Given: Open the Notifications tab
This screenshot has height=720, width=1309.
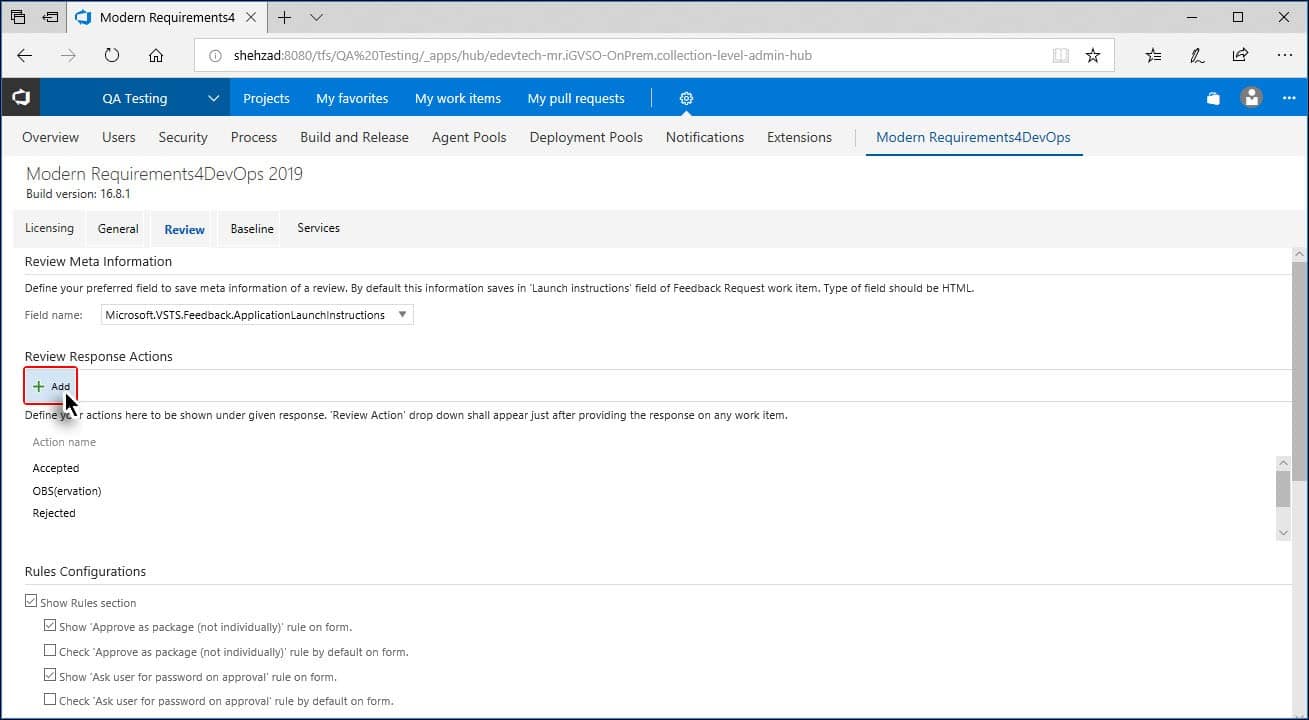Looking at the screenshot, I should point(705,137).
